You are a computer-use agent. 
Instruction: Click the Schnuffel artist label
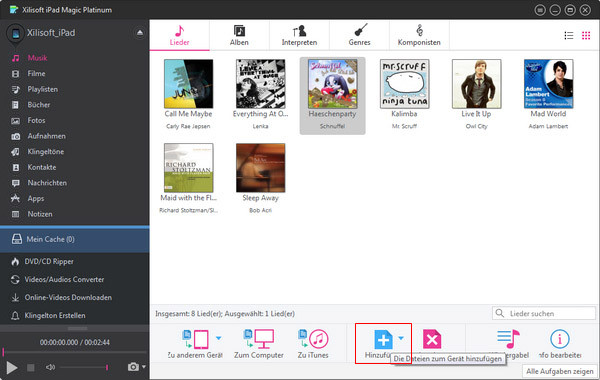click(x=333, y=126)
